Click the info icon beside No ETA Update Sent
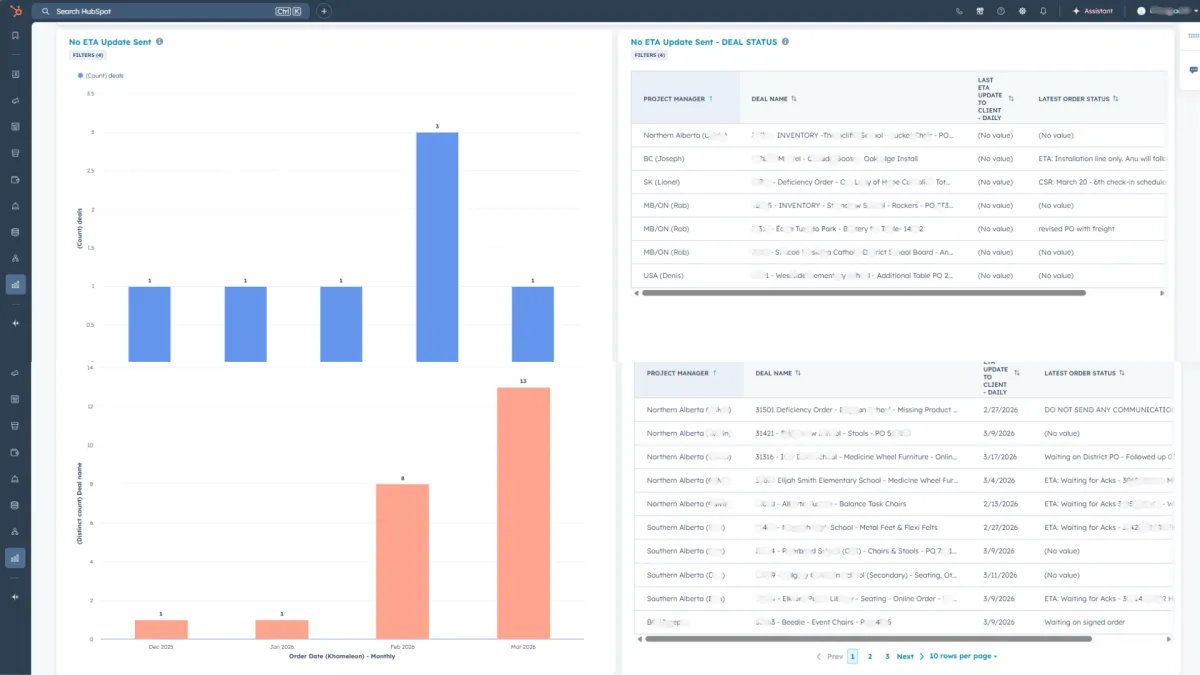The height and width of the screenshot is (675, 1200). (x=159, y=42)
